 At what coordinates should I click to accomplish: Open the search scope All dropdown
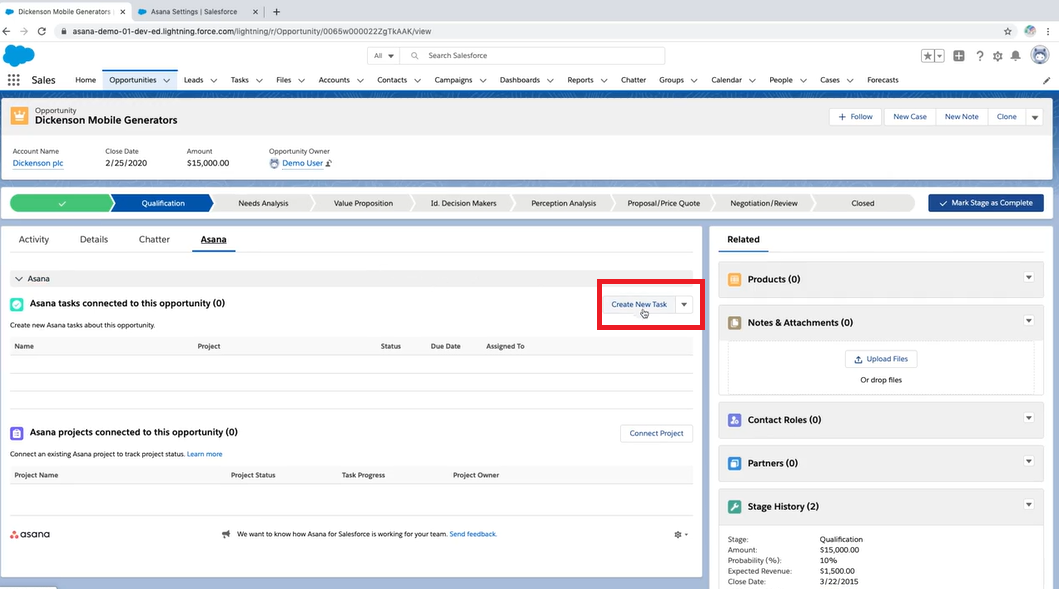[x=384, y=55]
